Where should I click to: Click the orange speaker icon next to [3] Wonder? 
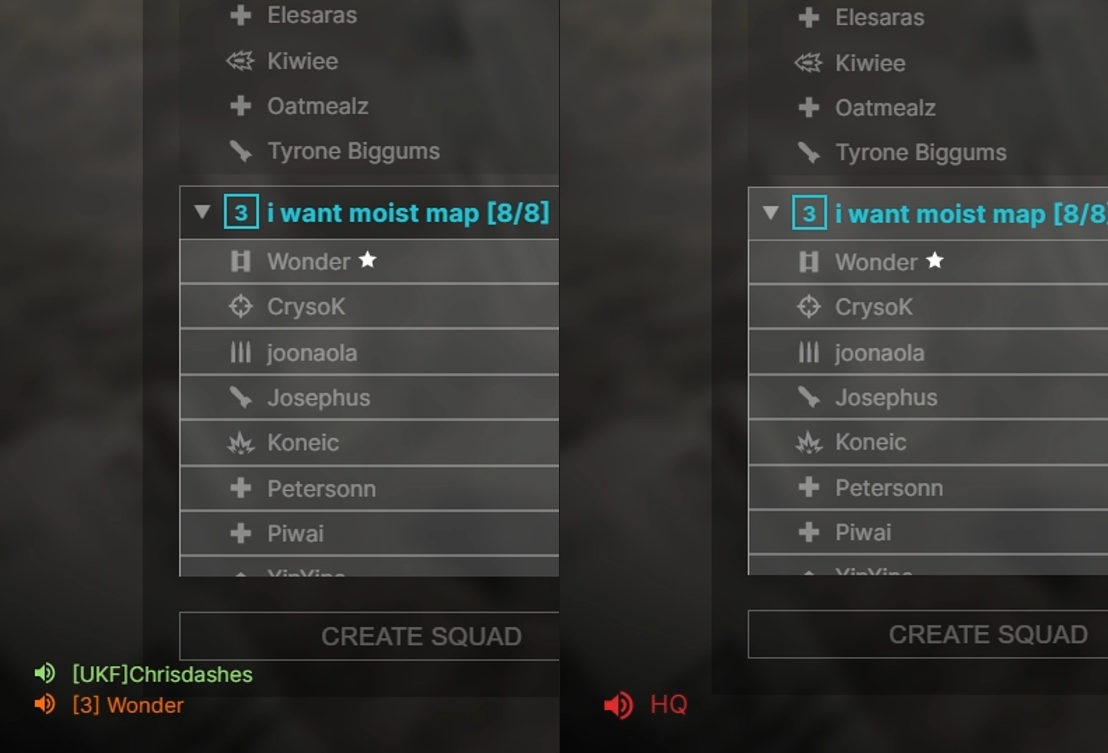[45, 704]
